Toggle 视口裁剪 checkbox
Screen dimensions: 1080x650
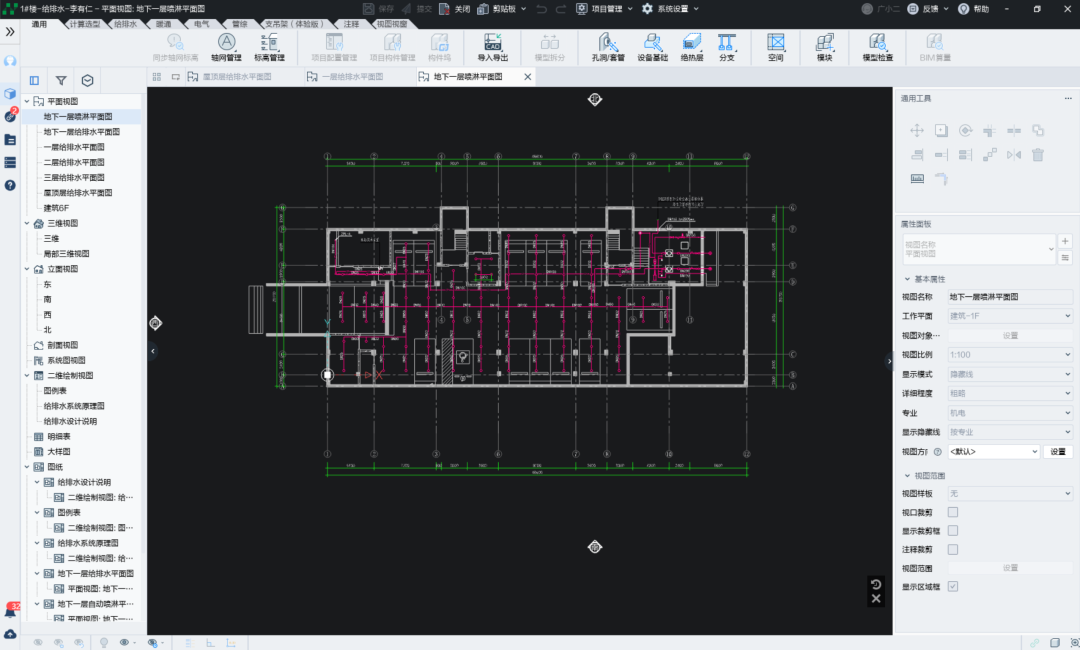(x=953, y=512)
